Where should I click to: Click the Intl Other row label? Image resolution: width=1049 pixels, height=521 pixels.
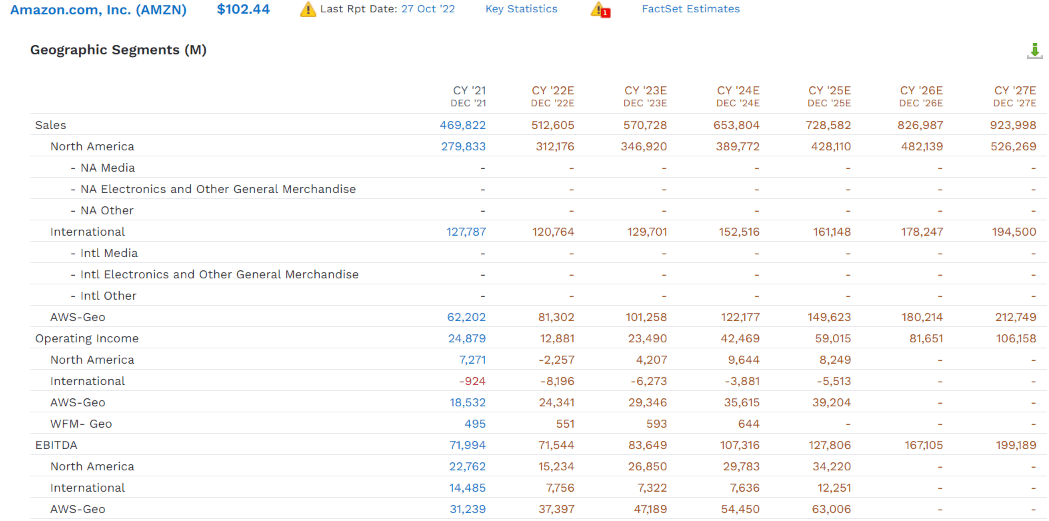click(x=104, y=296)
